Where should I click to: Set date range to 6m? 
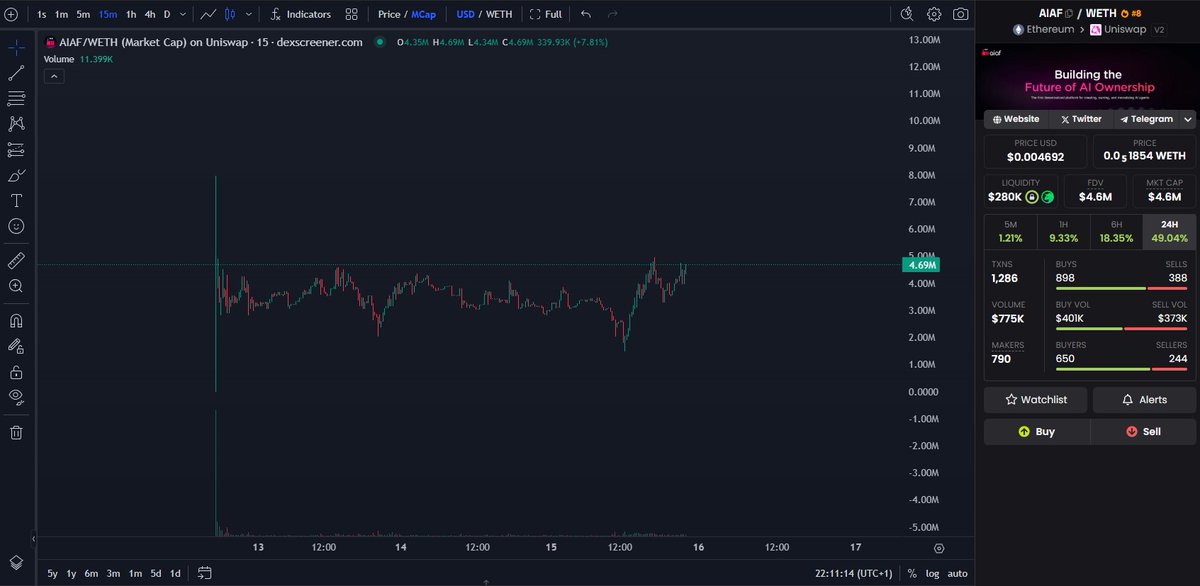coord(91,573)
